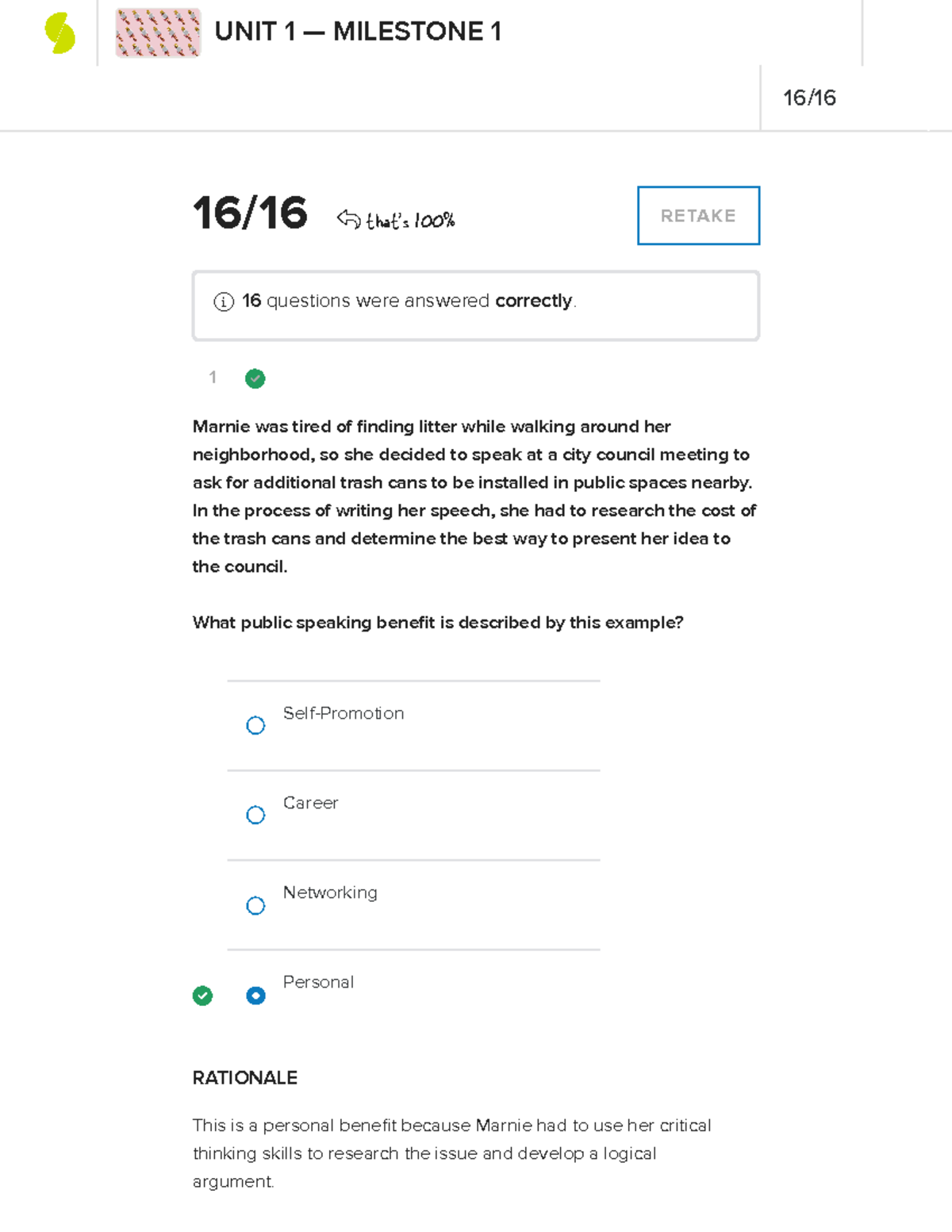Click green checkmark beside question number 1

[255, 378]
